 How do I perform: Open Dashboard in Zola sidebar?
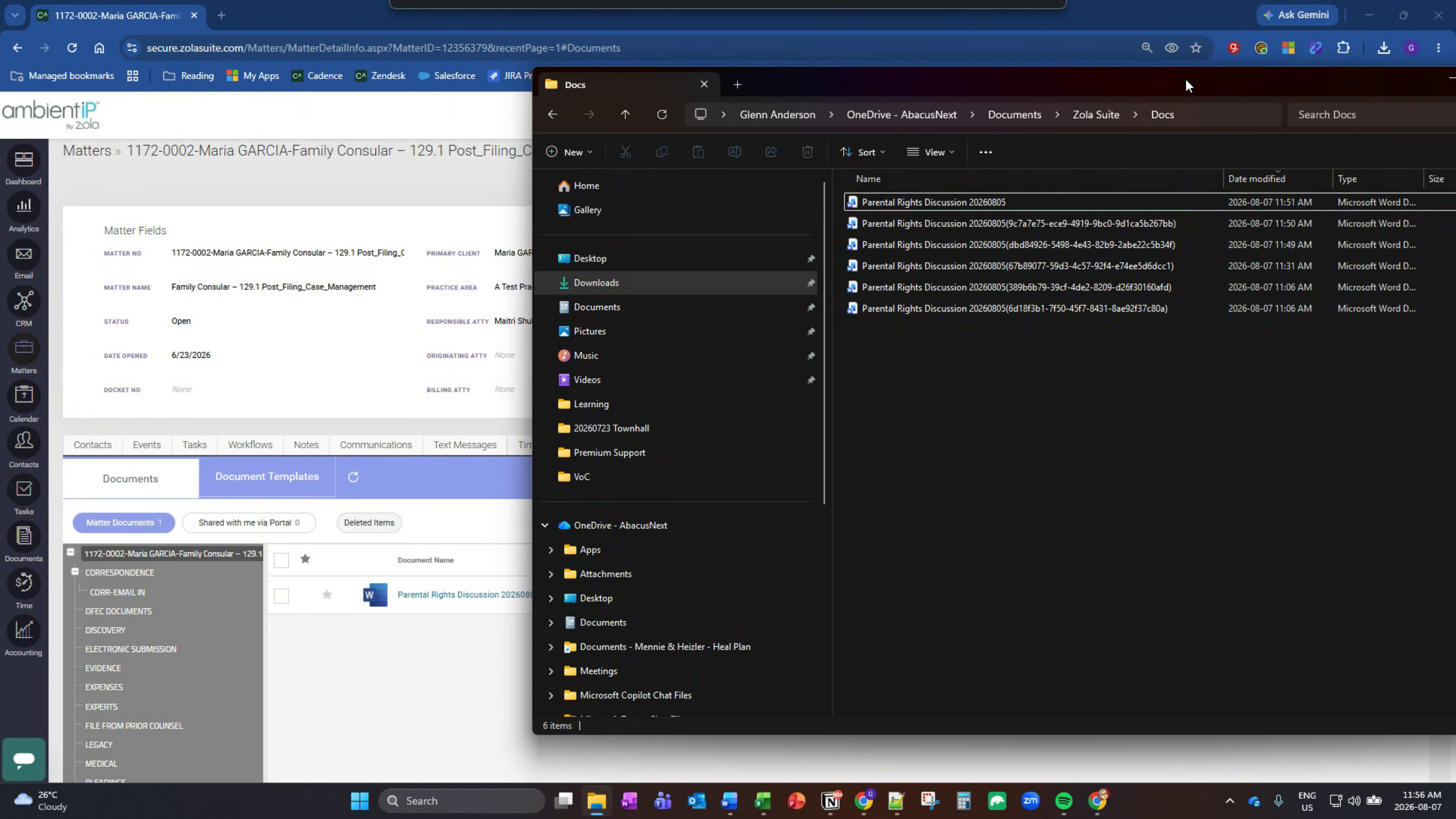pos(24,167)
